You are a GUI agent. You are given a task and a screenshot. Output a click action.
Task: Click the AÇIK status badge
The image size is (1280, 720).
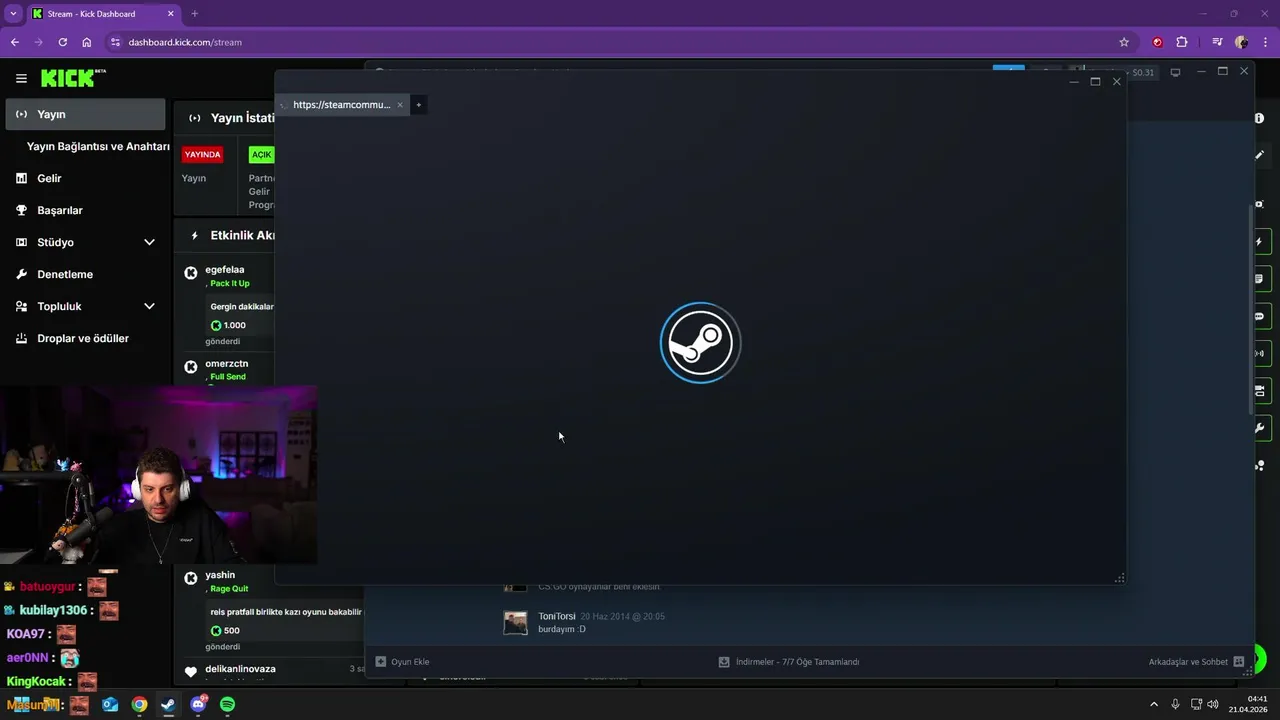click(x=261, y=154)
